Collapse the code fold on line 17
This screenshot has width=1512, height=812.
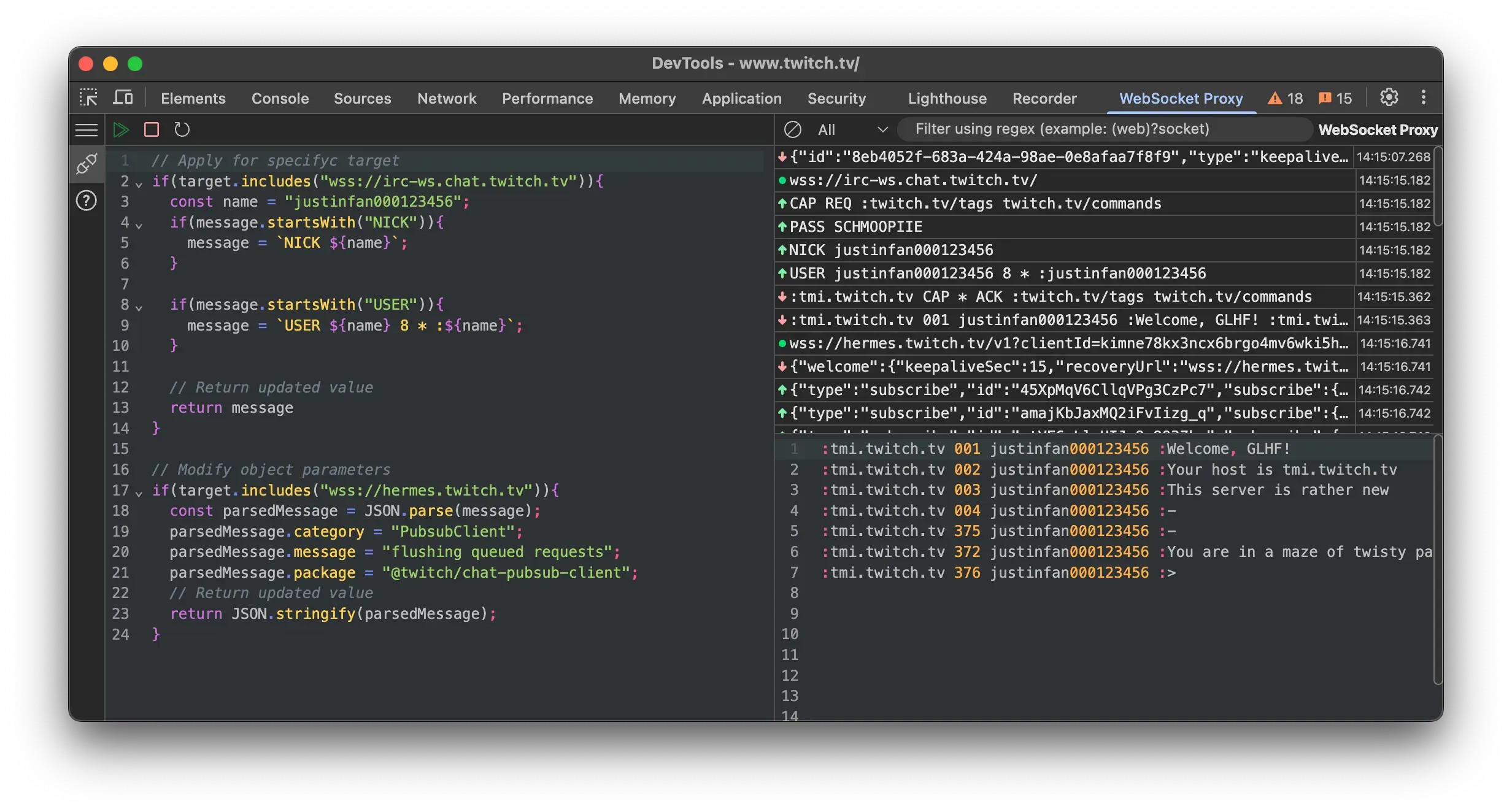pos(139,492)
